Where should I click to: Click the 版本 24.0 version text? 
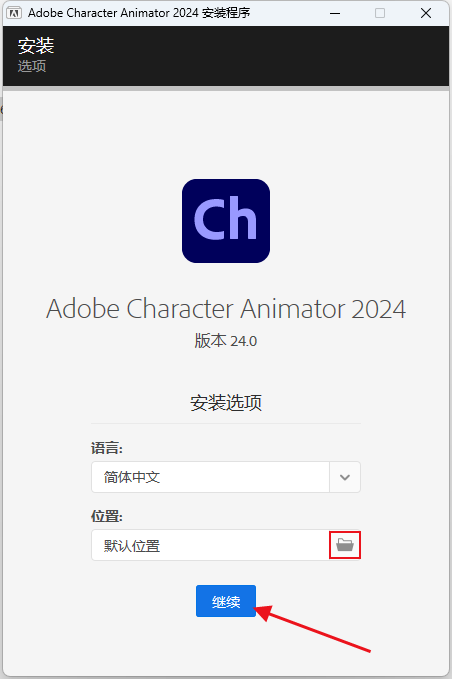[x=226, y=341]
